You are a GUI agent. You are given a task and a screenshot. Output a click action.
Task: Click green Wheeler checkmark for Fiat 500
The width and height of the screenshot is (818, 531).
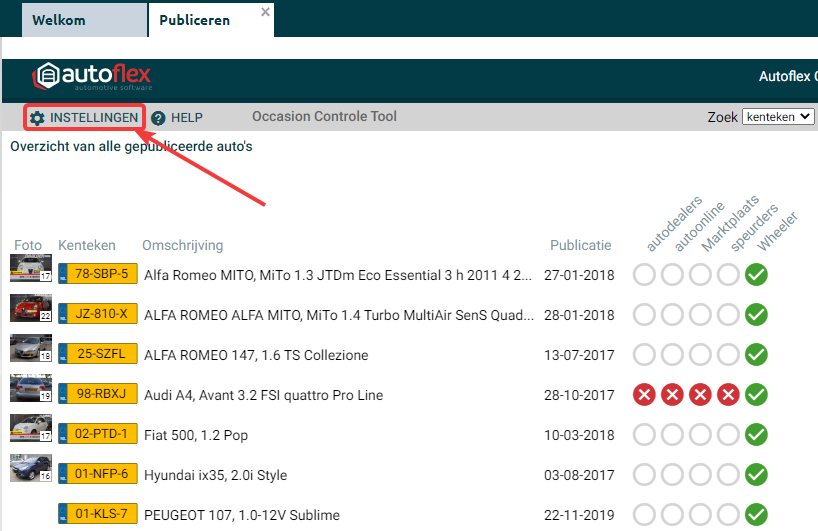tap(757, 435)
